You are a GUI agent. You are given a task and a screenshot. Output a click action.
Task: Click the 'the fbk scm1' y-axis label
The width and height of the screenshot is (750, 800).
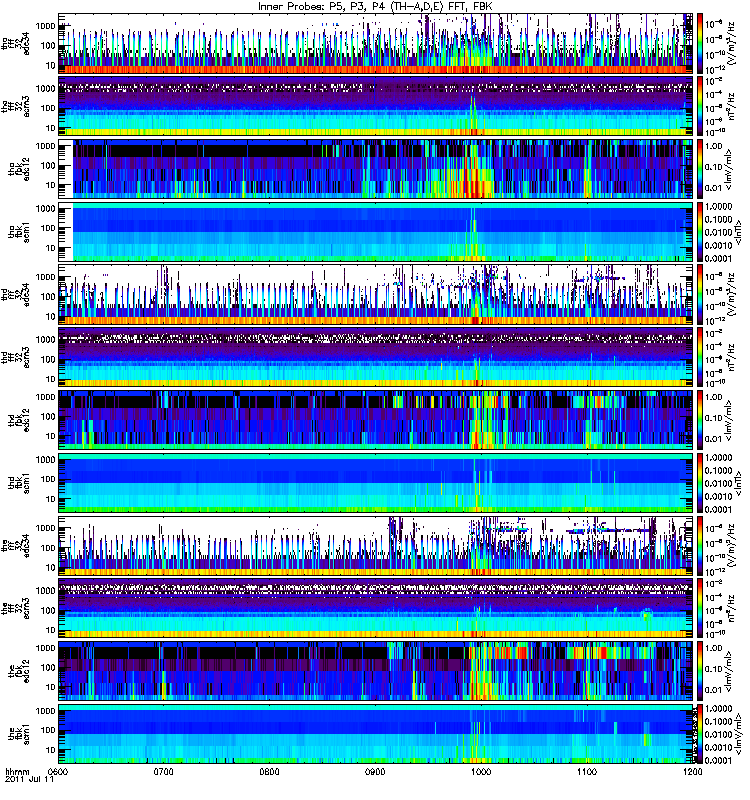[x=19, y=734]
